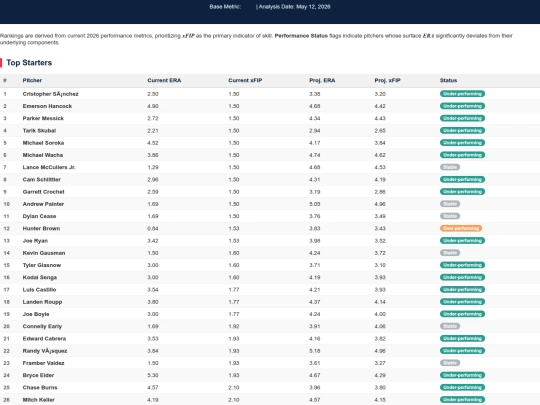Screen dimensions: 540x405
Task: Select pitcher name Bryce Elder
Action: (x=38, y=375)
